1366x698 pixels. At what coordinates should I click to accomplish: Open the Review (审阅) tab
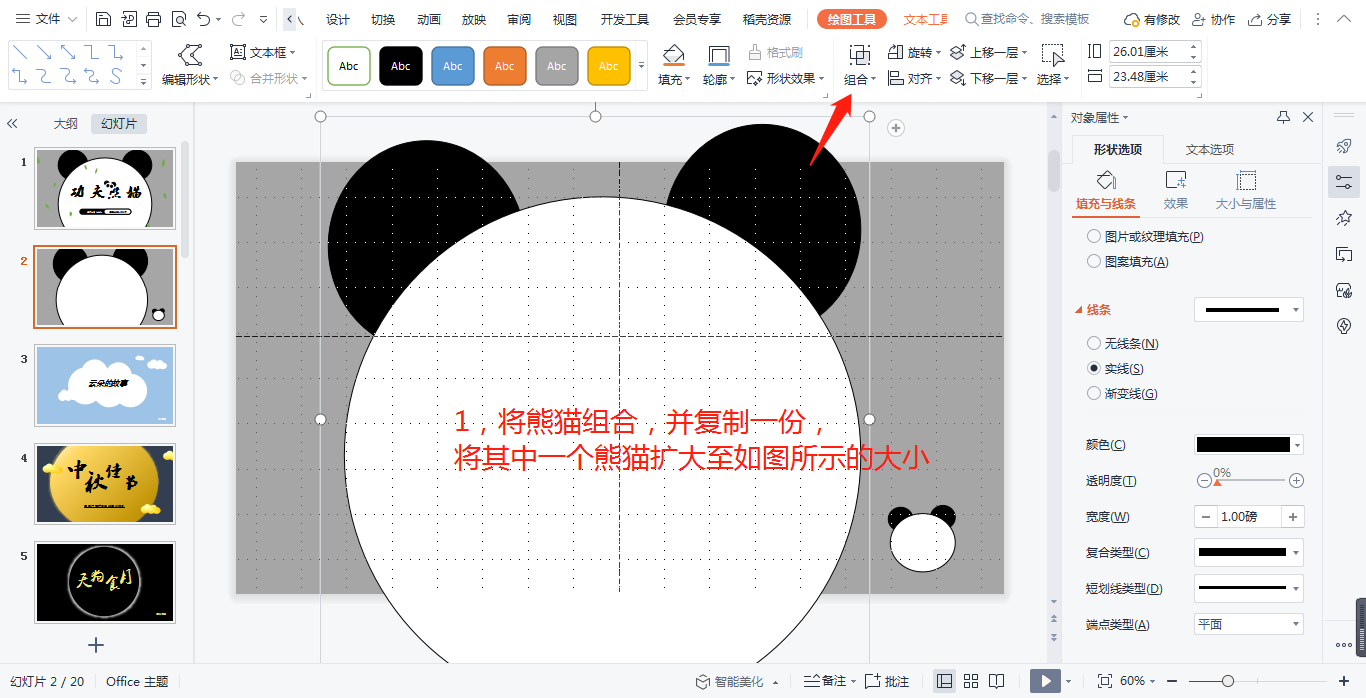tap(519, 19)
